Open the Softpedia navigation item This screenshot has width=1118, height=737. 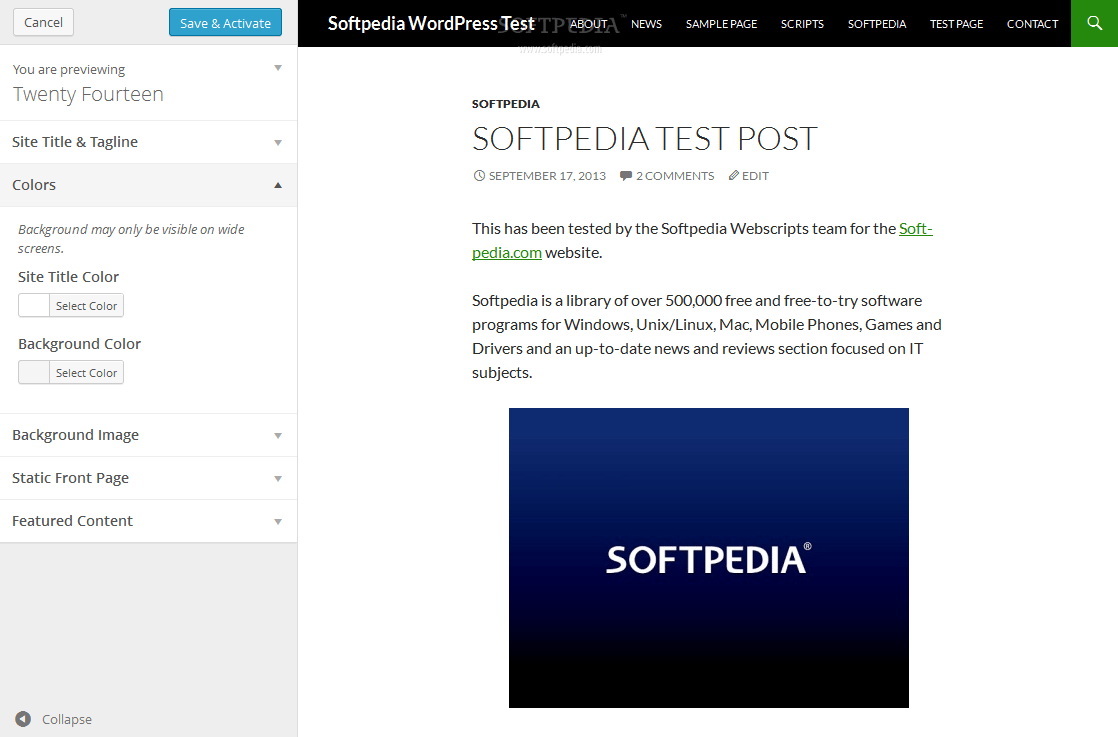876,24
